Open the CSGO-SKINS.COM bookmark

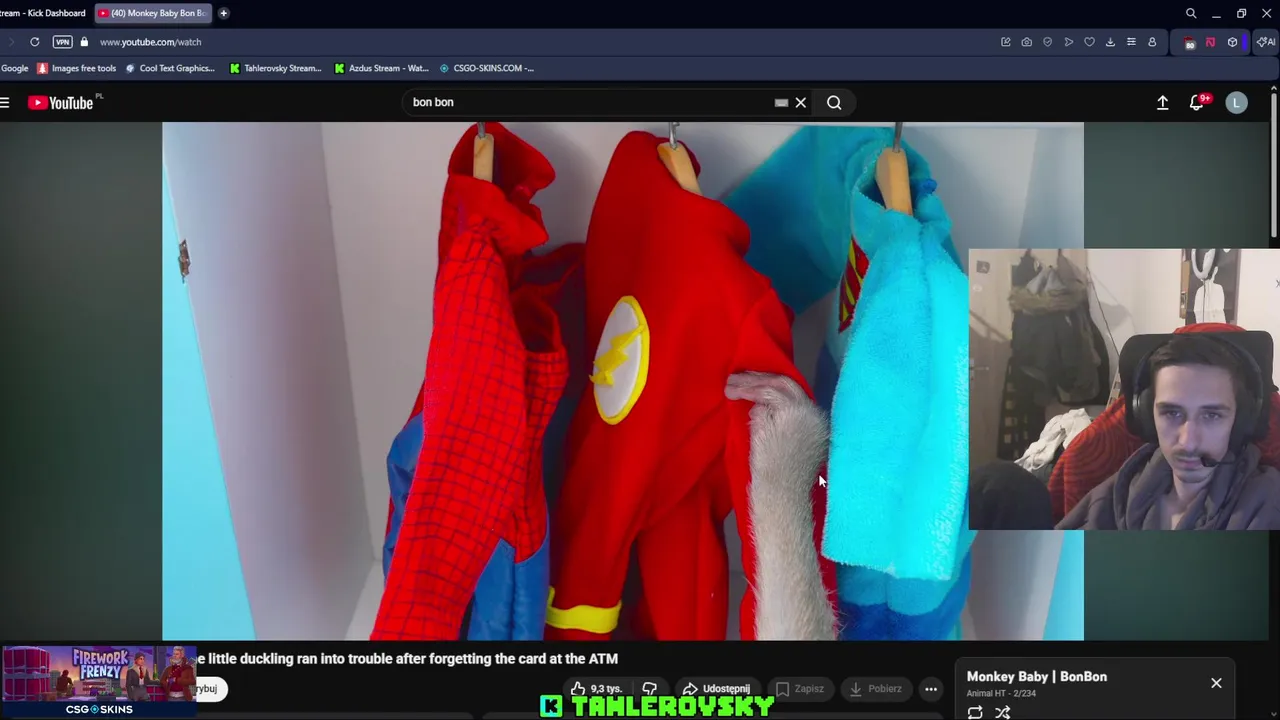pos(486,68)
